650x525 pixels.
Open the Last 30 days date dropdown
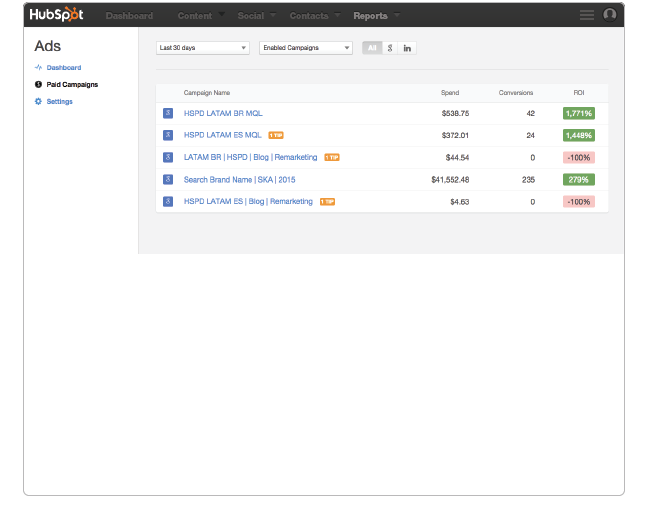point(203,48)
